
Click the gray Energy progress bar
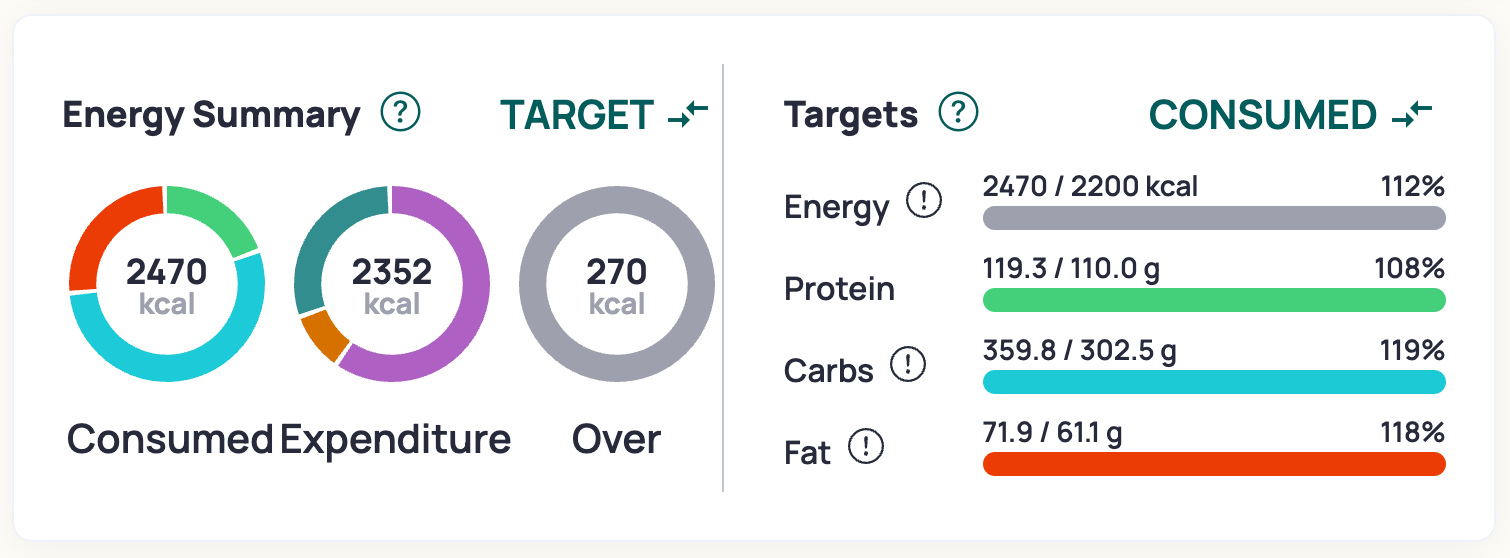(x=1214, y=218)
